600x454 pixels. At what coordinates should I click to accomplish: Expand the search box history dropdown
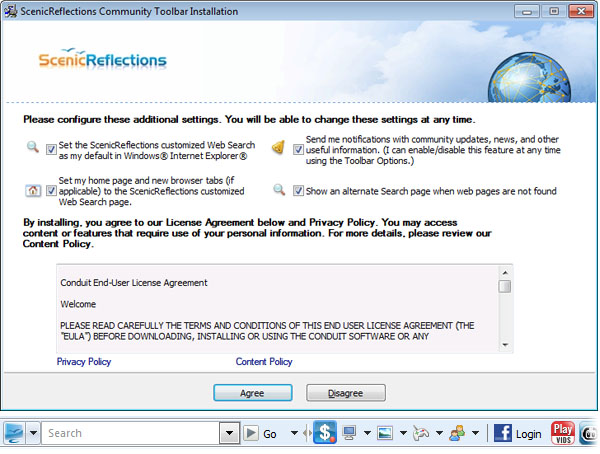click(x=230, y=433)
